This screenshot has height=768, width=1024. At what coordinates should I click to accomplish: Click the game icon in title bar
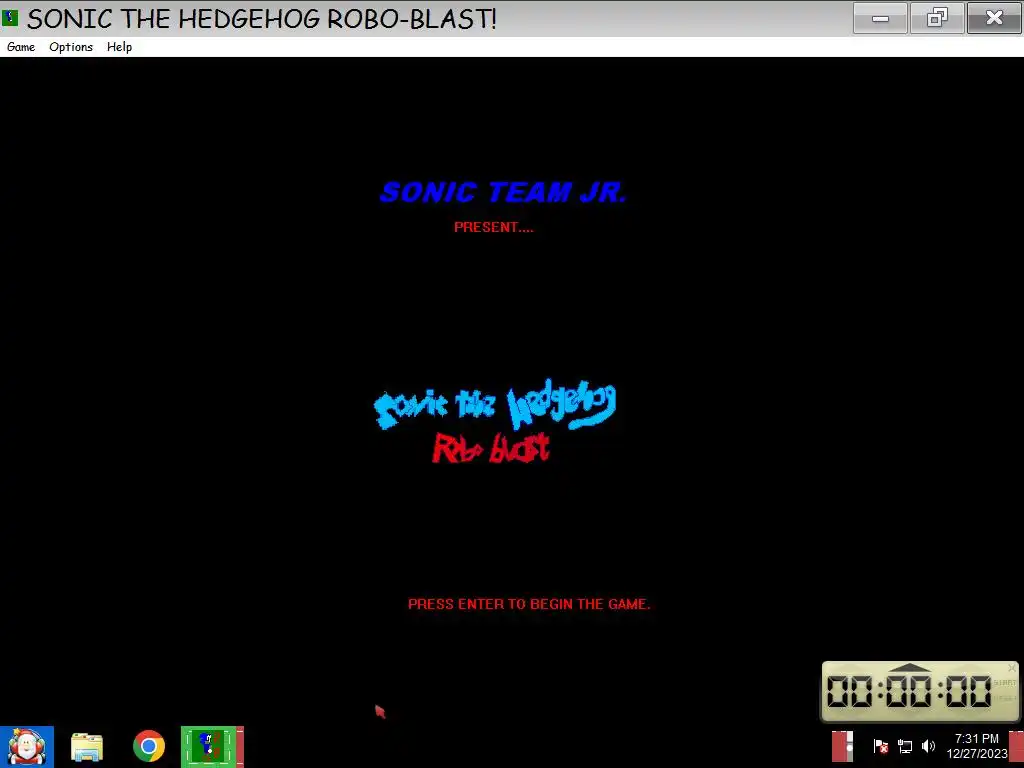pyautogui.click(x=10, y=18)
